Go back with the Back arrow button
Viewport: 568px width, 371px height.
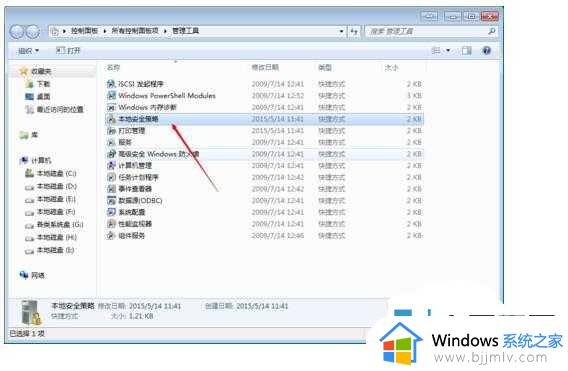[x=17, y=32]
